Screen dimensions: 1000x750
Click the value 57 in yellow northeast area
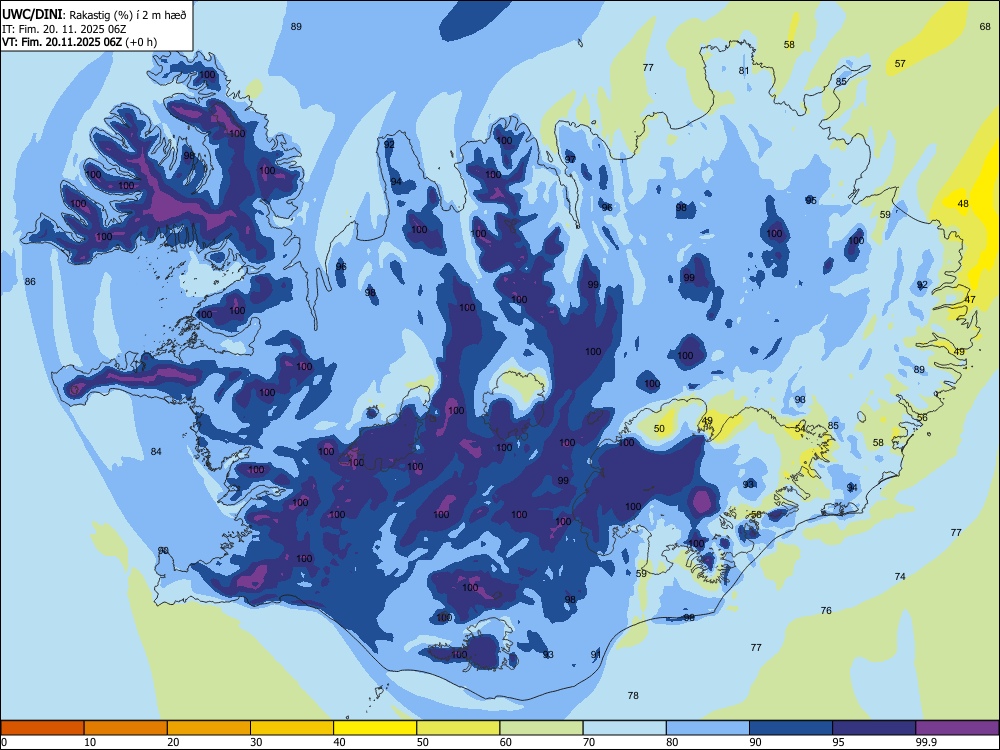click(900, 63)
